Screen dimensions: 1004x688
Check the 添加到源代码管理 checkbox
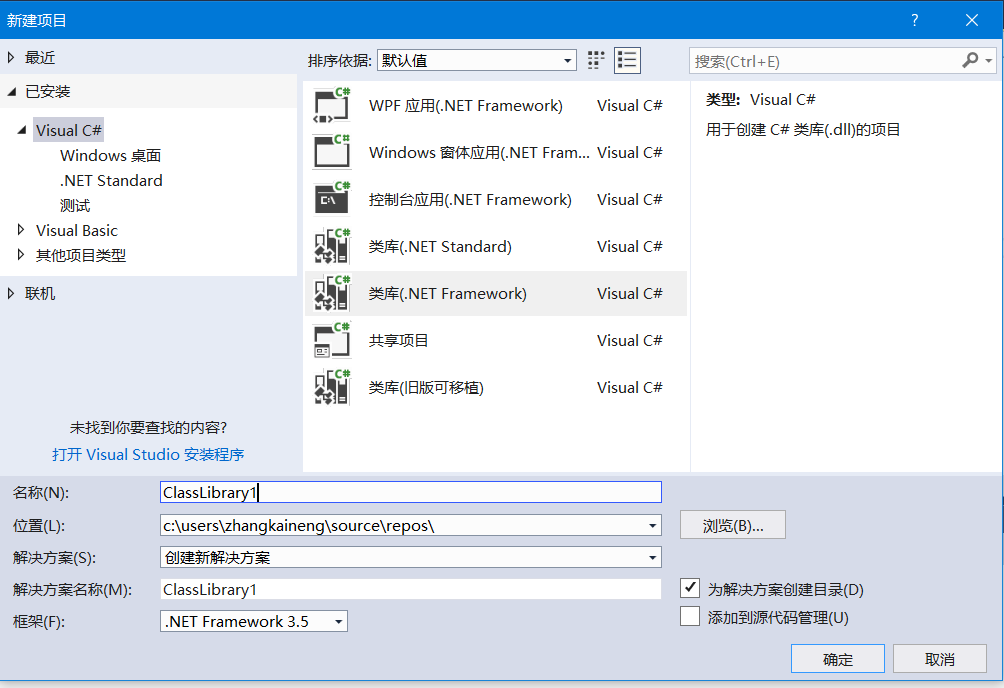(689, 616)
